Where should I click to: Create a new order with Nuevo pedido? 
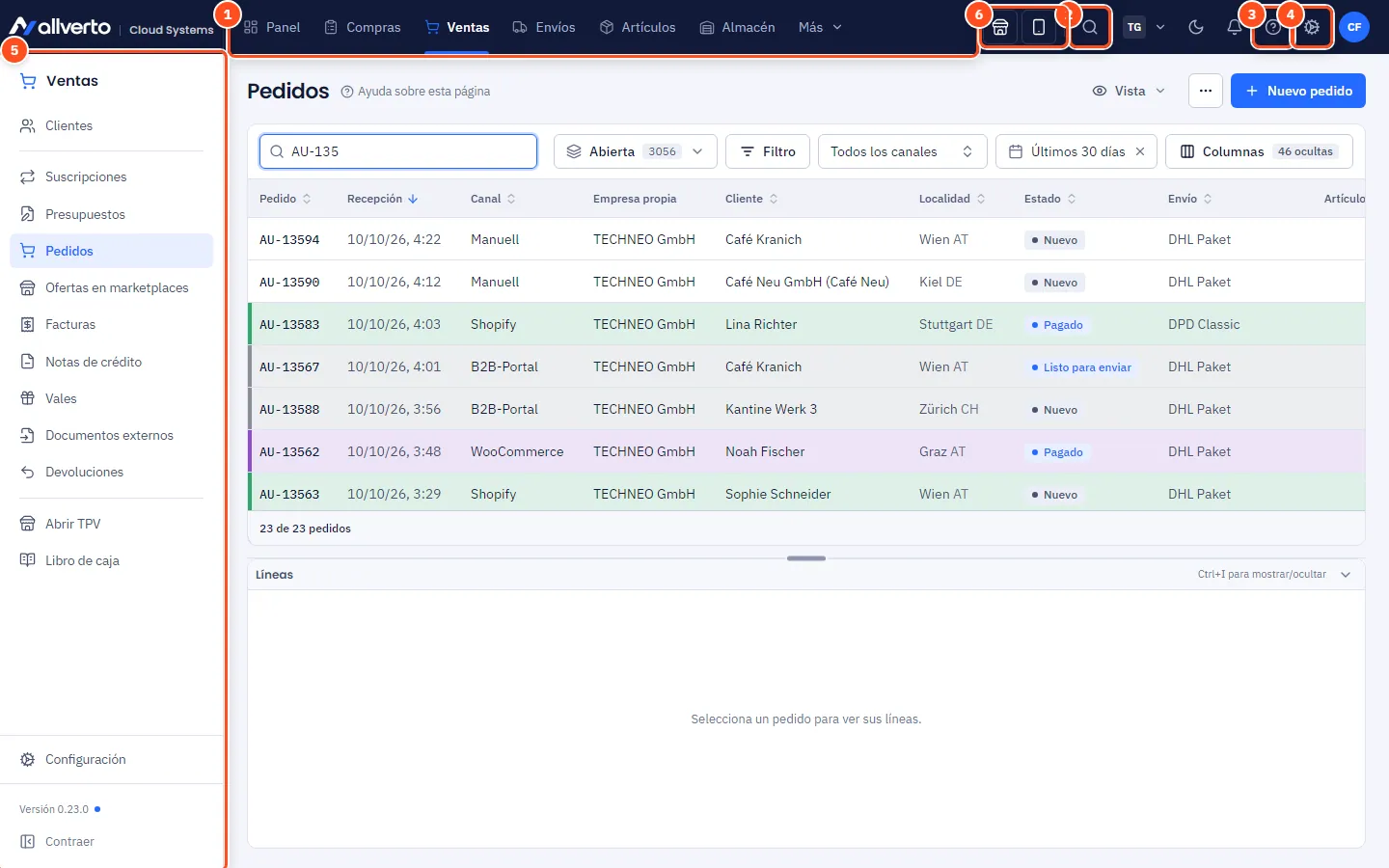point(1298,91)
